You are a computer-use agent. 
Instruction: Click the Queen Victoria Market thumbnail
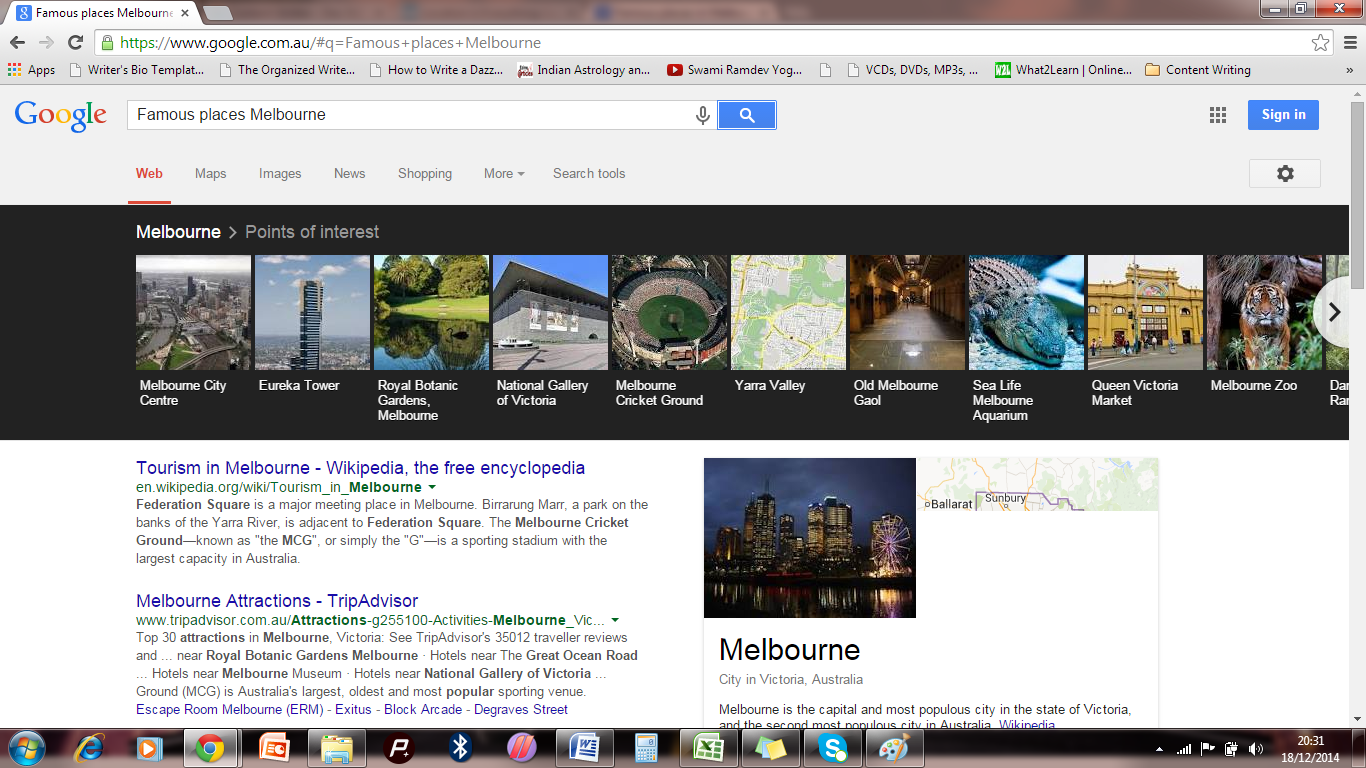click(x=1145, y=312)
